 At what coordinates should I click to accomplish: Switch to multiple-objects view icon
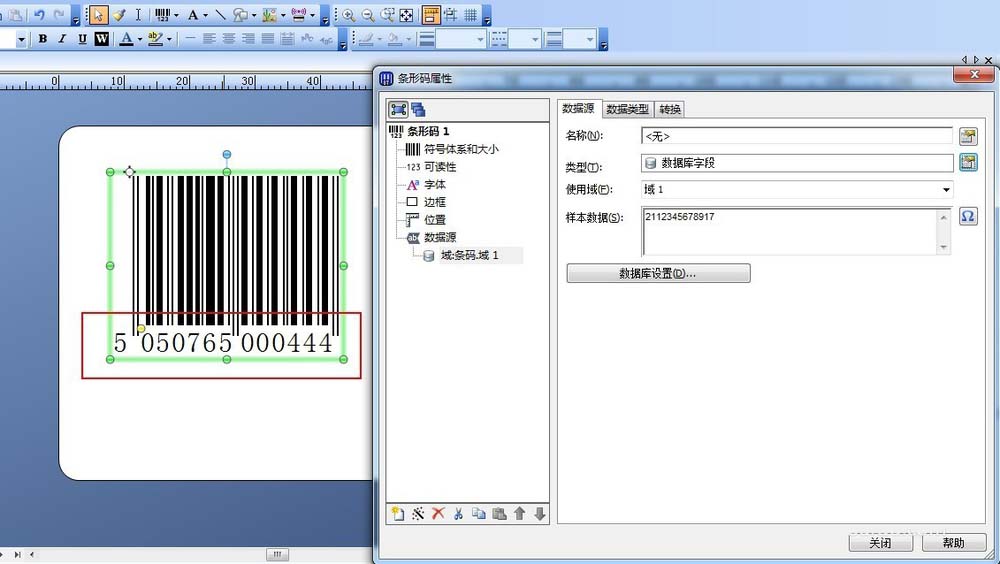tap(418, 109)
